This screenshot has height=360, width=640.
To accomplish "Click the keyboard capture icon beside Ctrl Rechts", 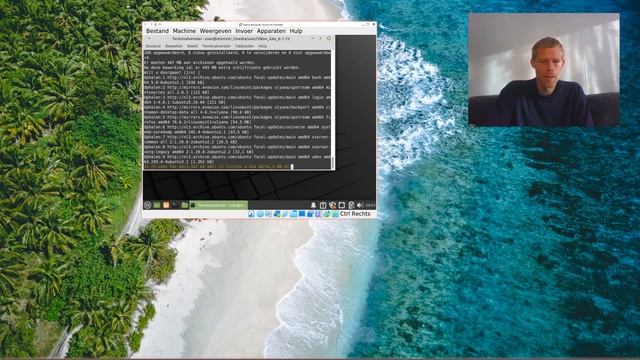I will pos(336,213).
